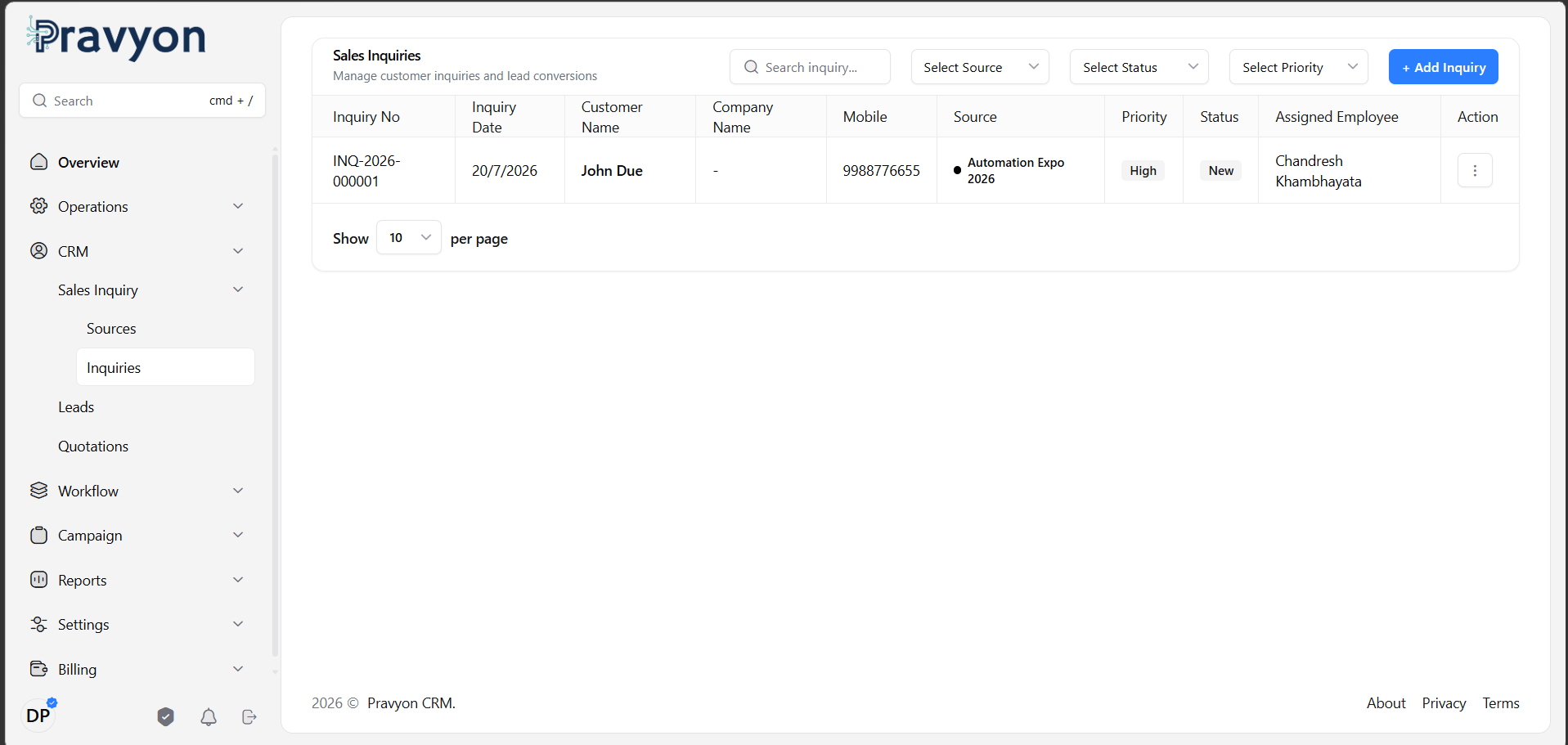
Task: Click the sidebar Search field
Action: tap(142, 101)
